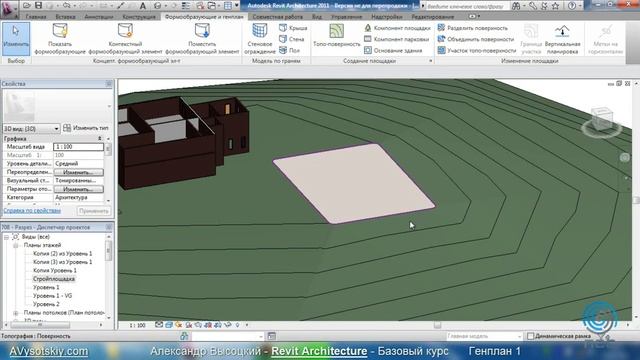Close the Диспетчер проектов panel
The image size is (640, 360).
[109, 227]
